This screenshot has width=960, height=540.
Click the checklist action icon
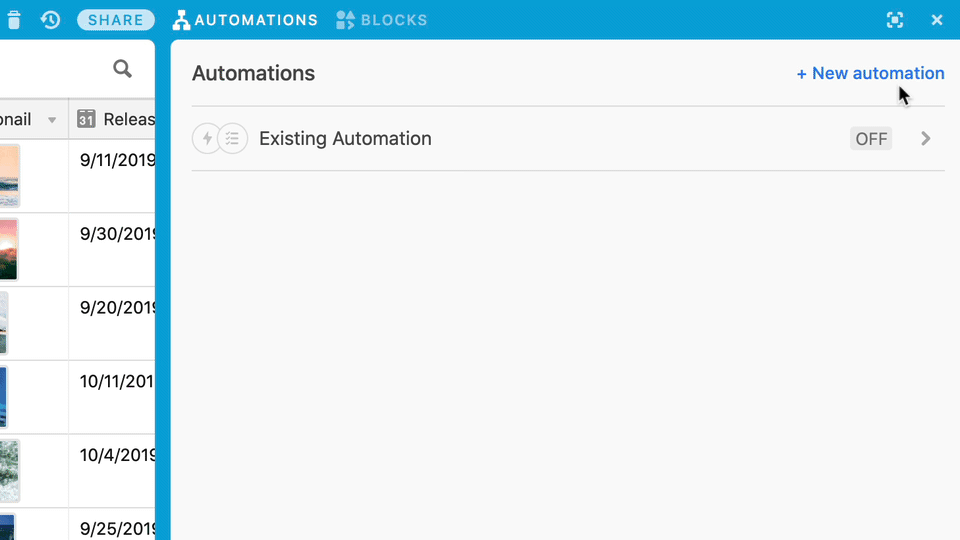(233, 138)
